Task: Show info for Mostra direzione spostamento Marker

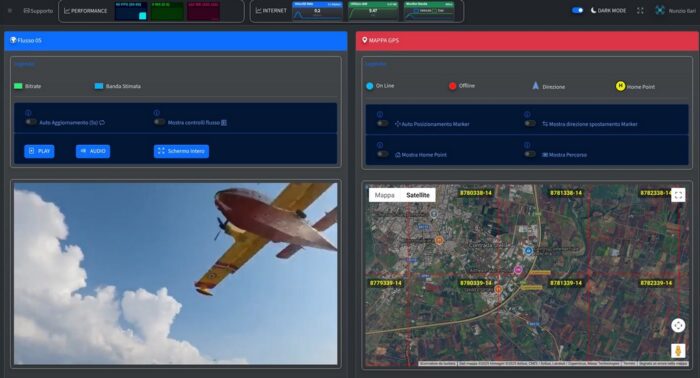Action: tap(527, 114)
